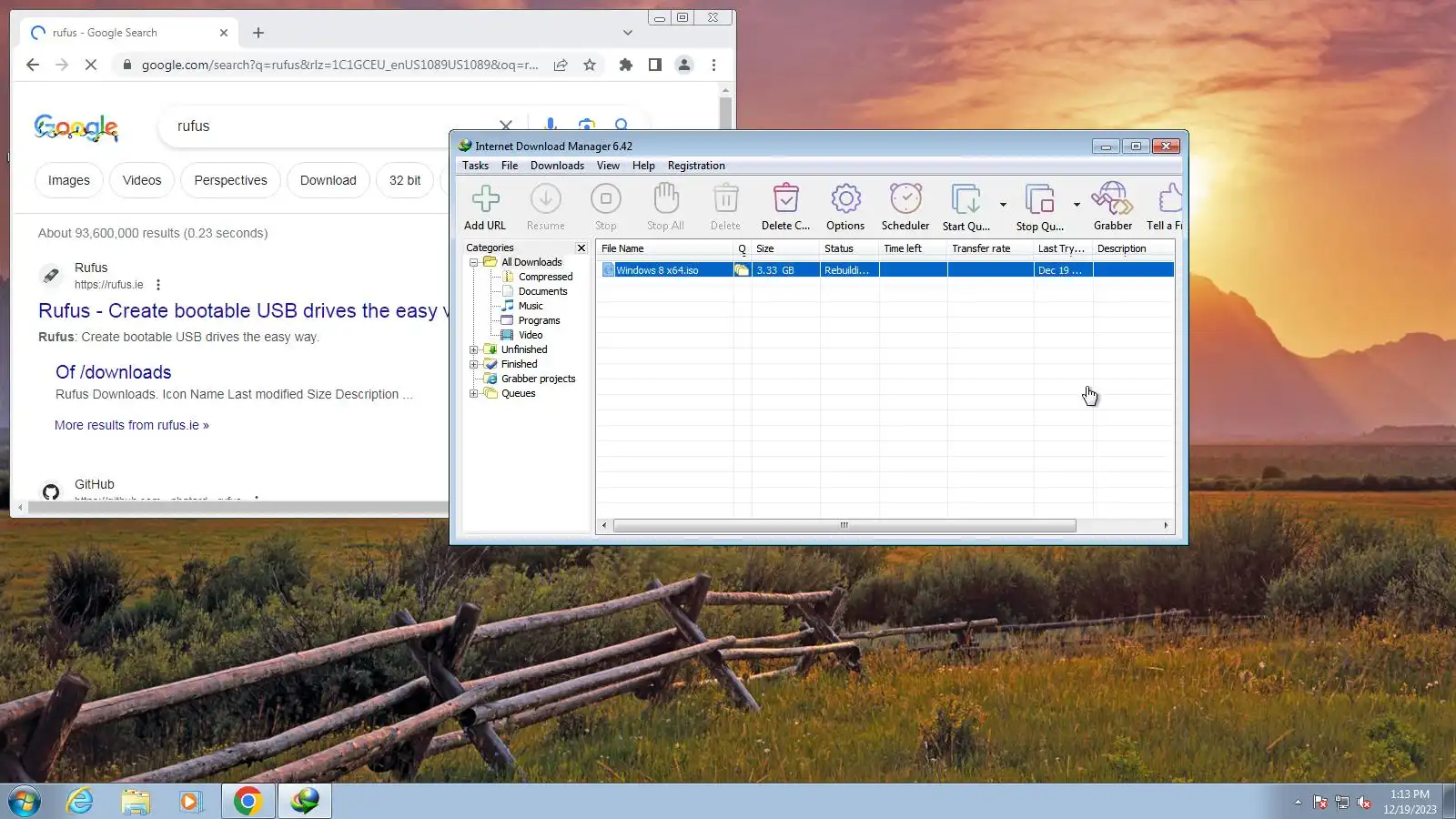This screenshot has height=819, width=1456.
Task: Select the Video category
Action: pyautogui.click(x=531, y=335)
